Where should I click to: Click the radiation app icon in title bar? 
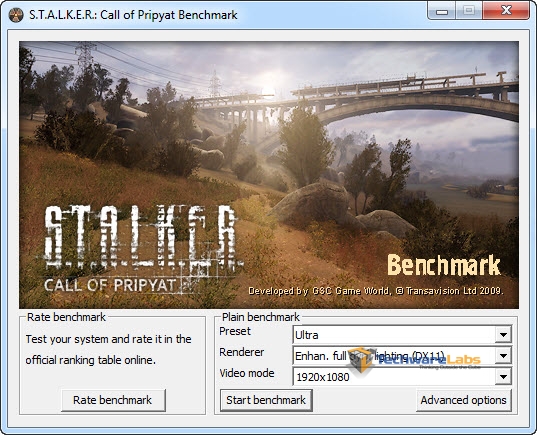click(x=16, y=15)
